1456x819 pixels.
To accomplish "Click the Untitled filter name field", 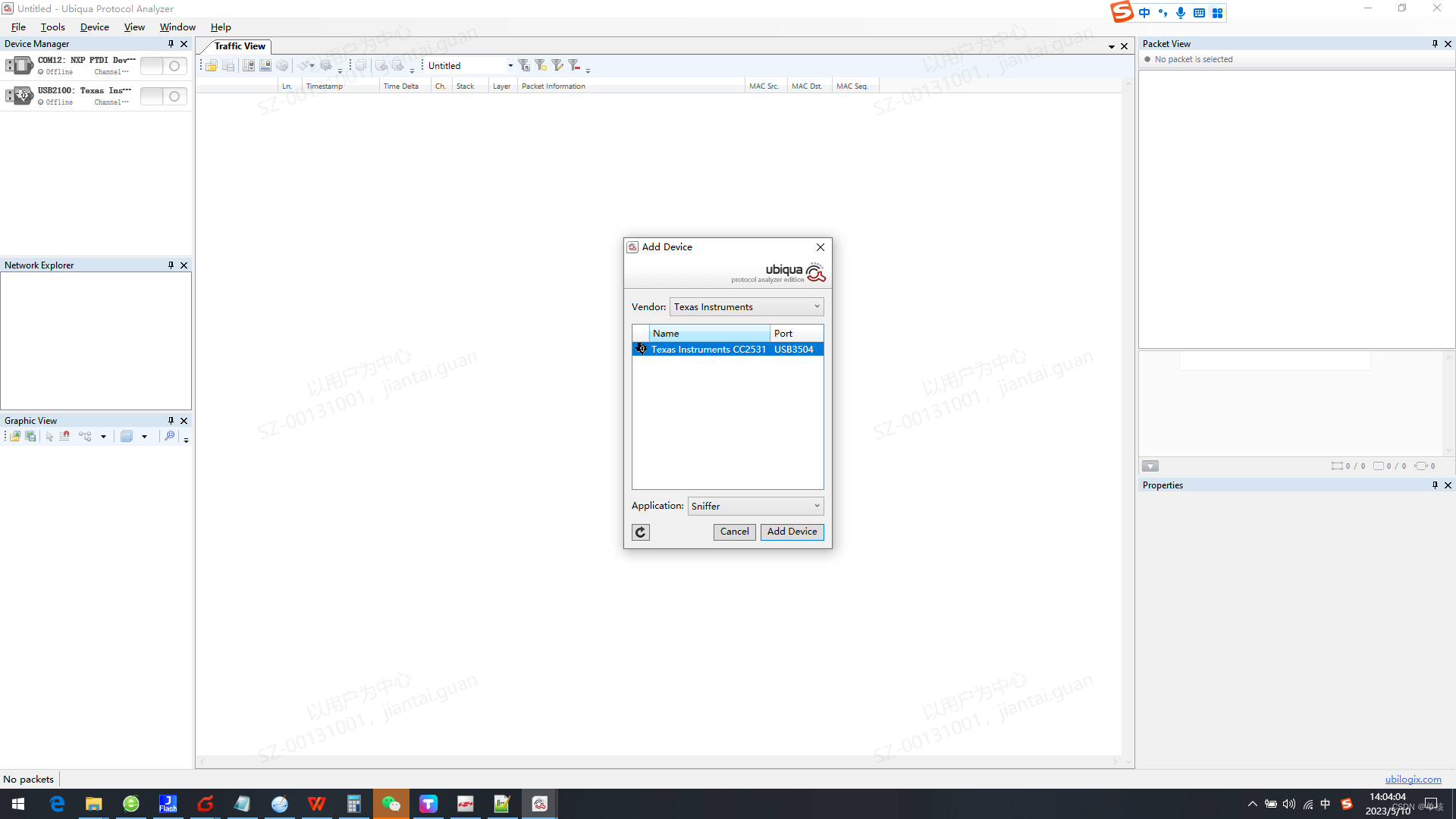I will tap(465, 66).
